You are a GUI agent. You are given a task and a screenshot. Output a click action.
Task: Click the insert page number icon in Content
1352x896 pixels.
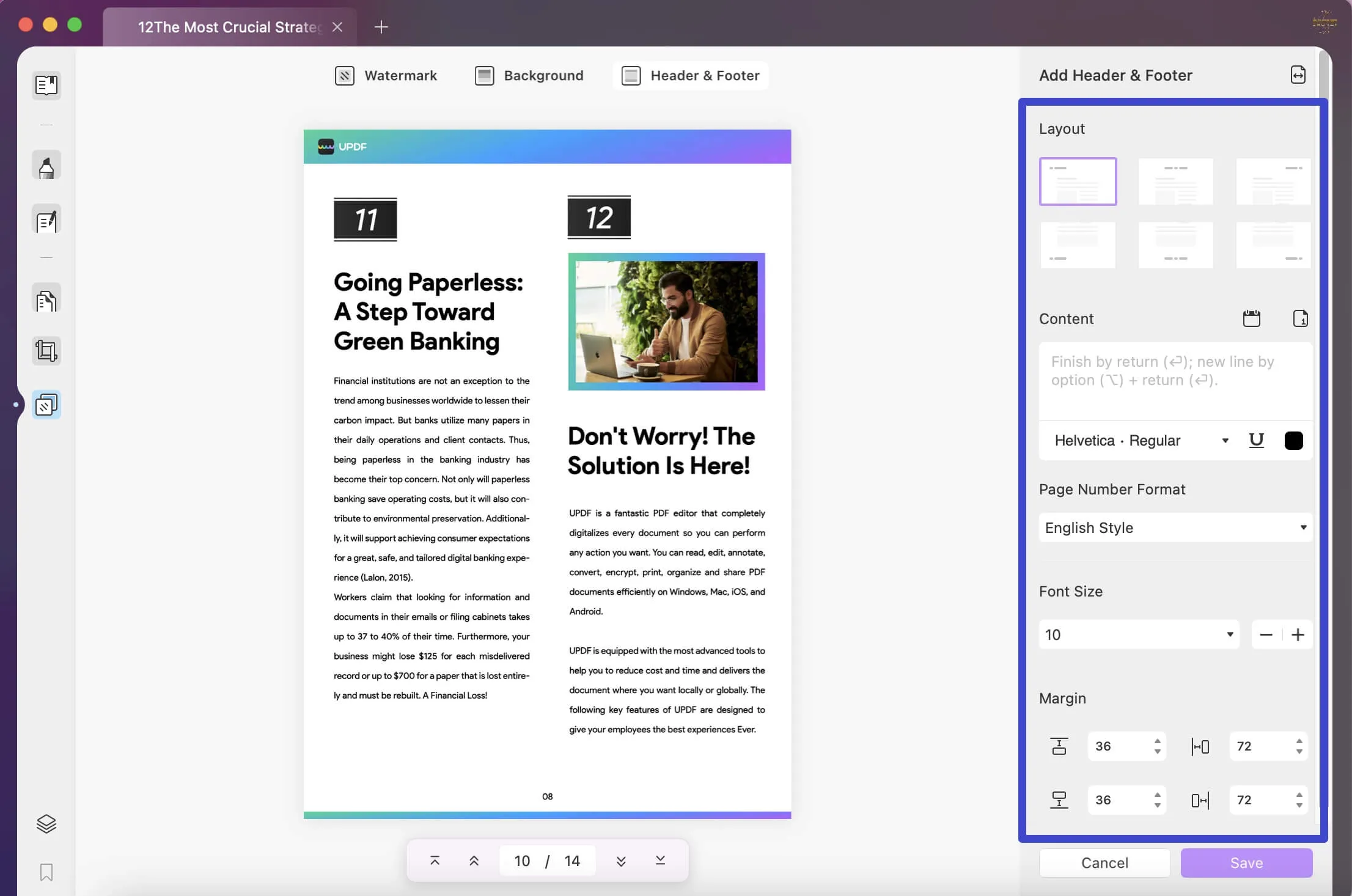1301,318
